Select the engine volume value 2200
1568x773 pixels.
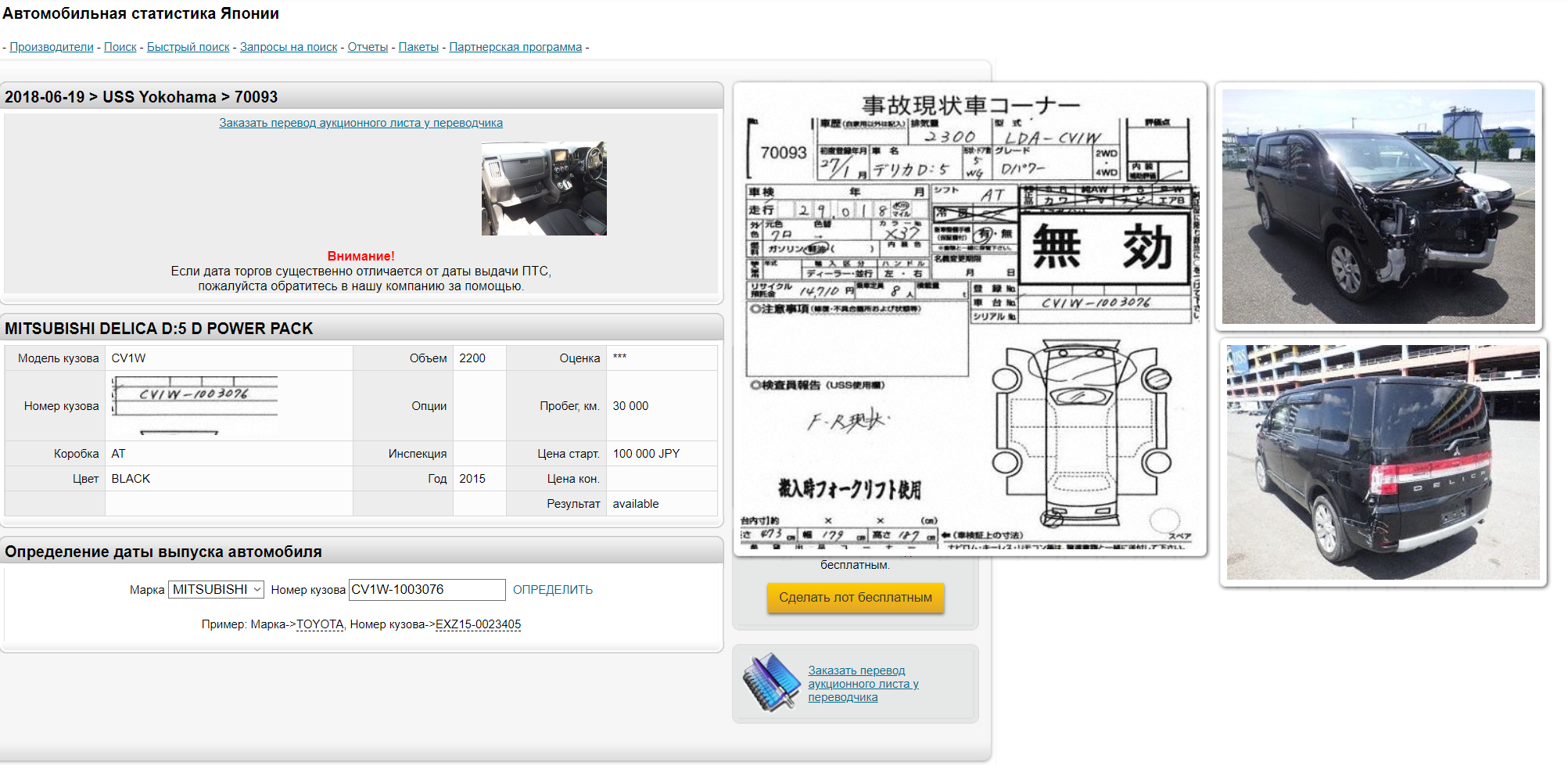point(472,358)
